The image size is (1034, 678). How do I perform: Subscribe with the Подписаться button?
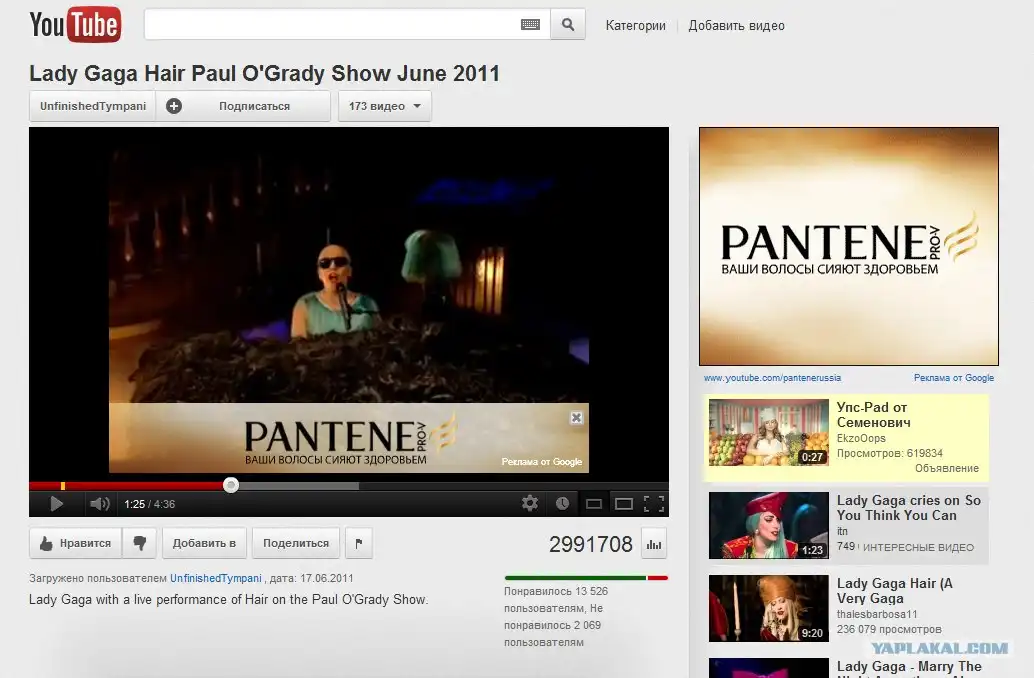coord(243,106)
